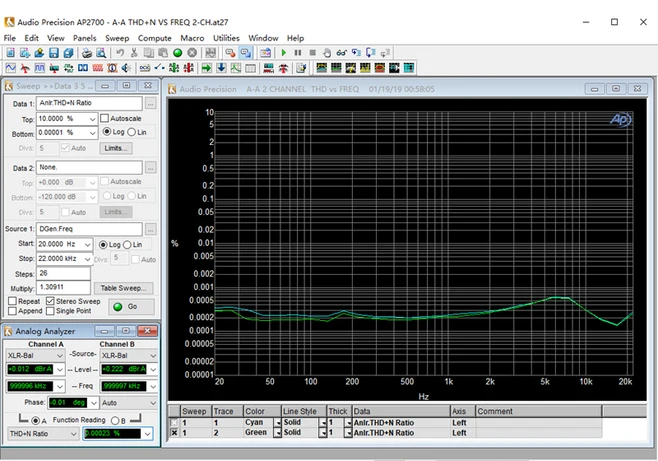The height and width of the screenshot is (461, 658).
Task: Click the eyeglasses icon in toolbar
Action: click(342, 52)
